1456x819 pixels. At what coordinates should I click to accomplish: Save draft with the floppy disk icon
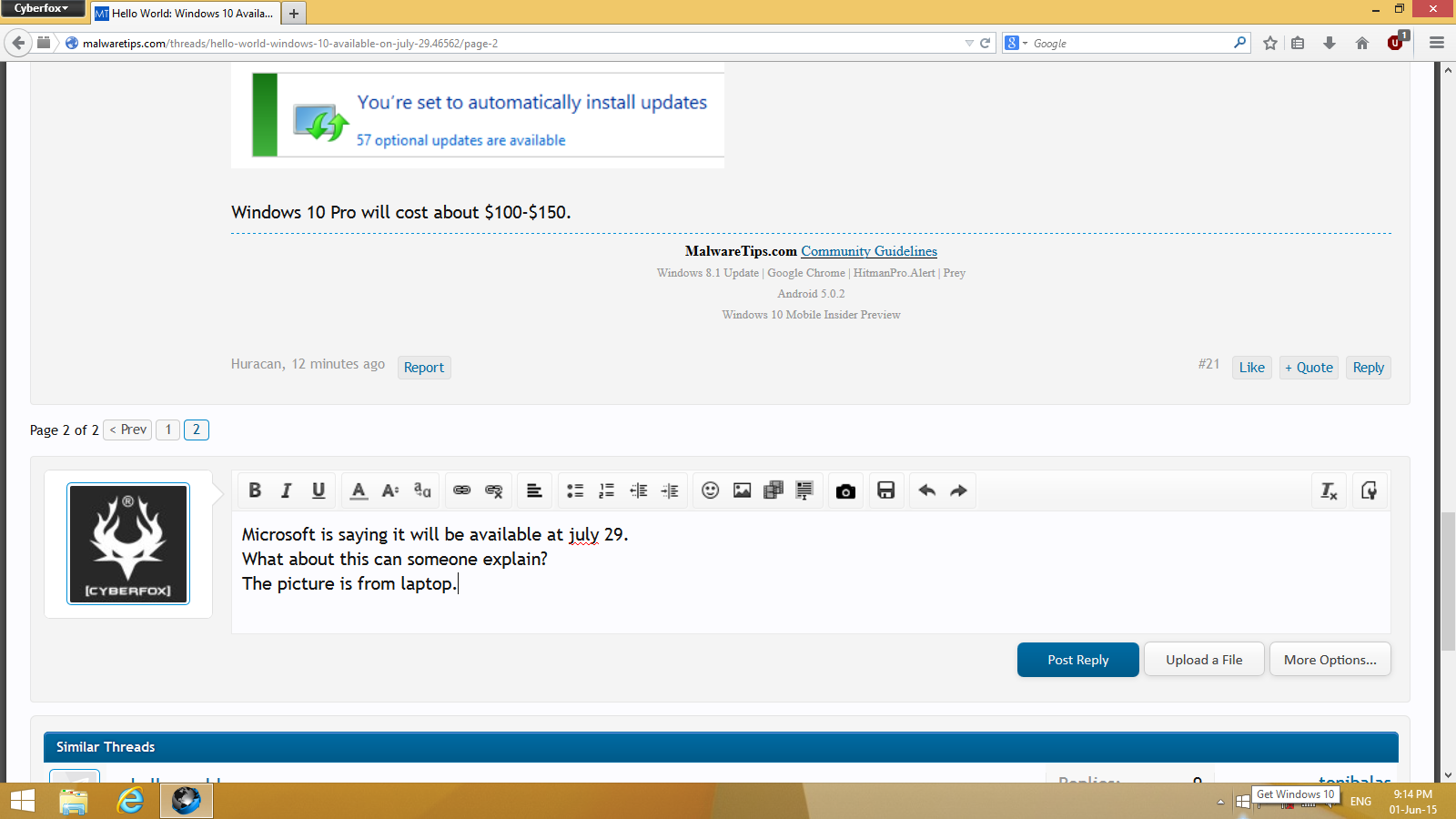tap(886, 490)
